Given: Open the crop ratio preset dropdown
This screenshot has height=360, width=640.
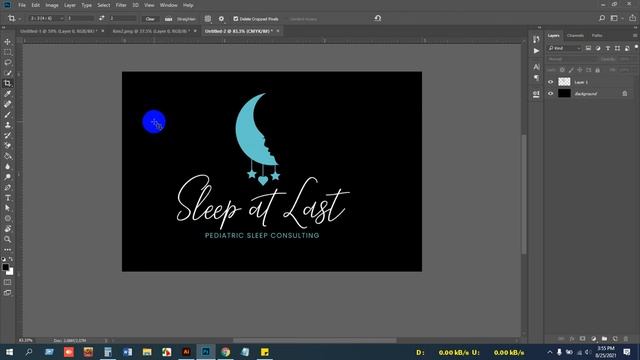Looking at the screenshot, I should 47,18.
